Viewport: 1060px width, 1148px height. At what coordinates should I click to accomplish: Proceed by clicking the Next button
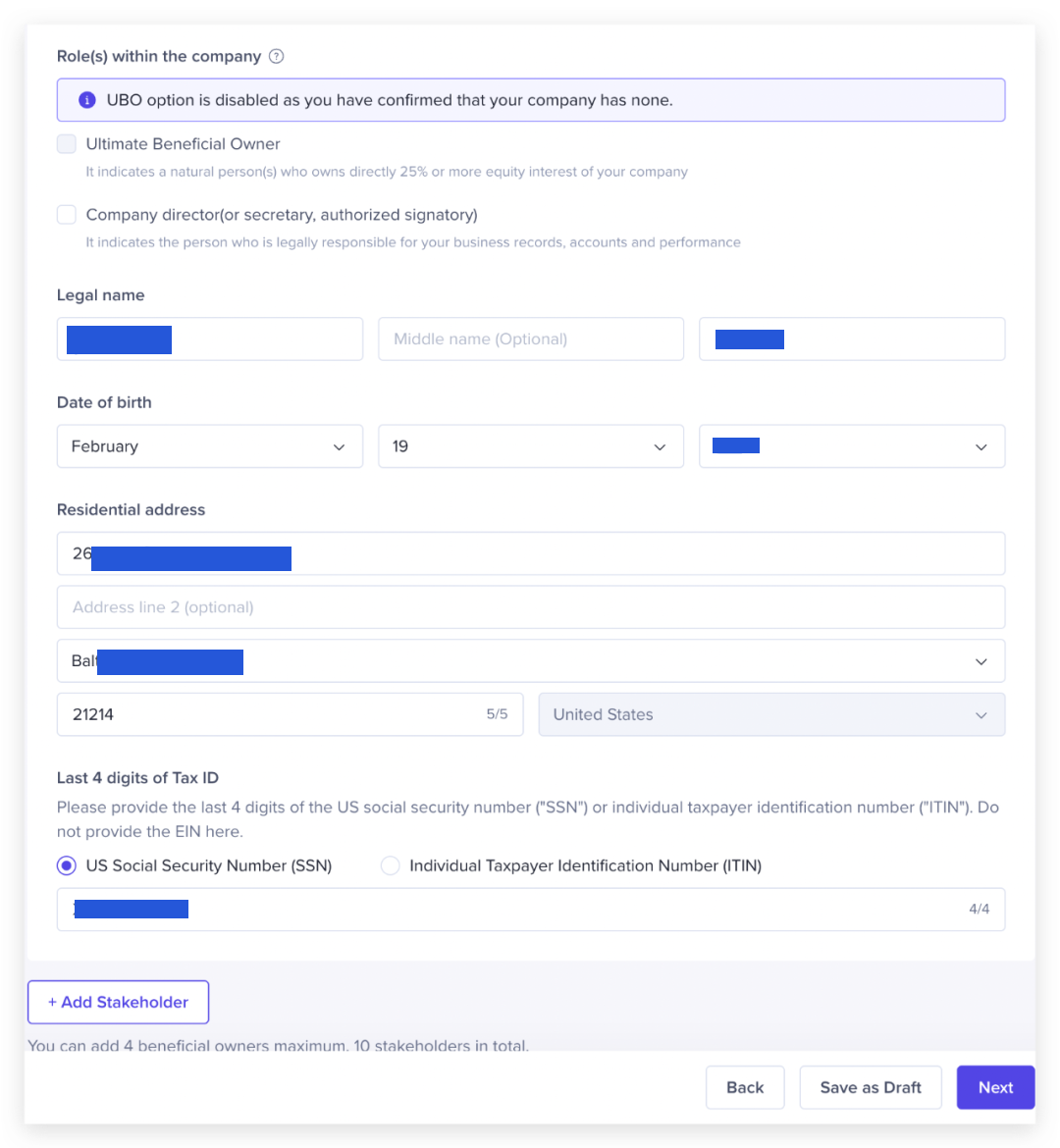click(x=995, y=1087)
